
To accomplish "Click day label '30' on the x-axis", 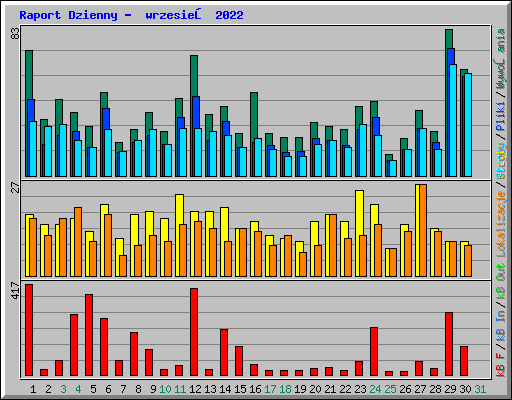I will click(x=465, y=389).
